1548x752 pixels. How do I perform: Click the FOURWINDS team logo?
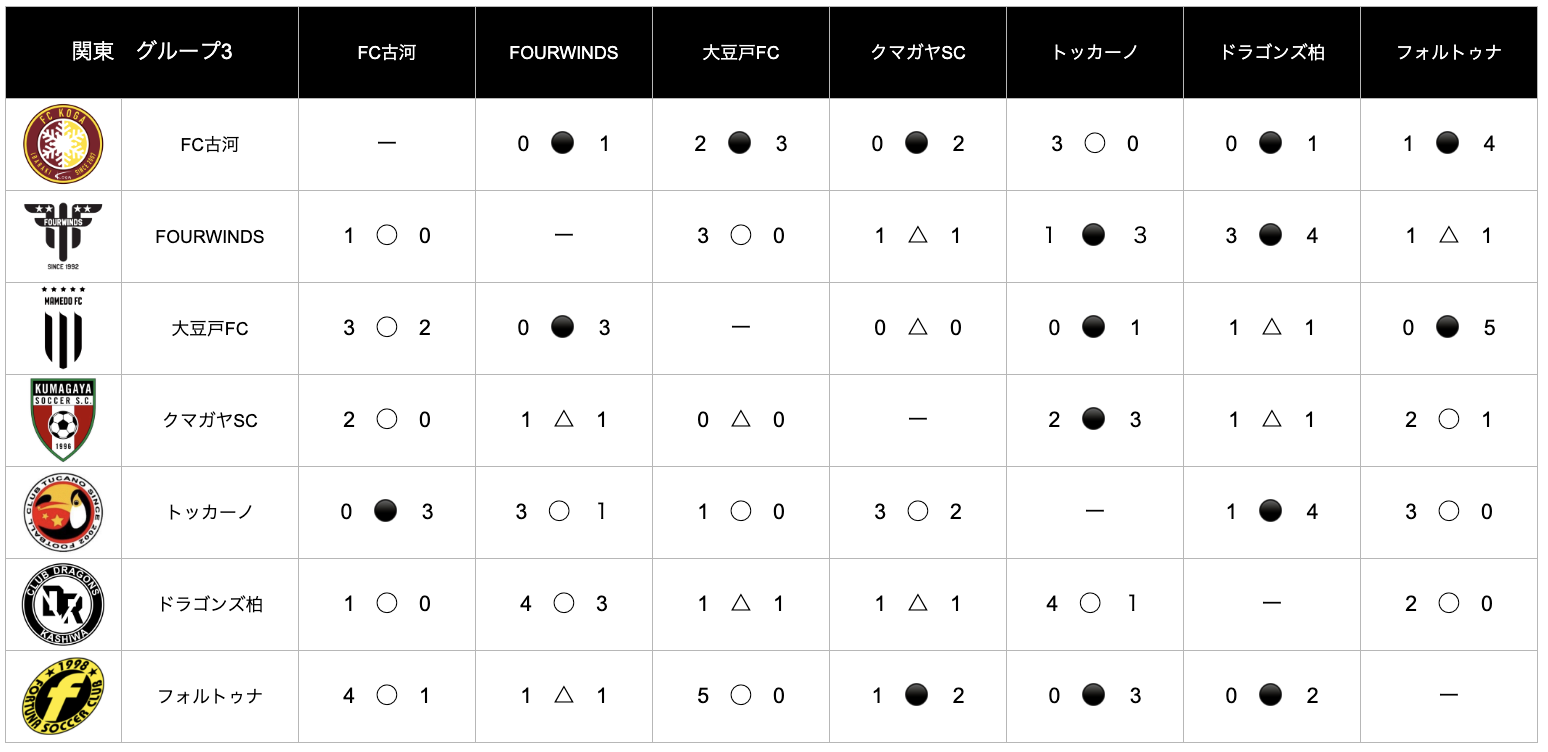[x=63, y=236]
